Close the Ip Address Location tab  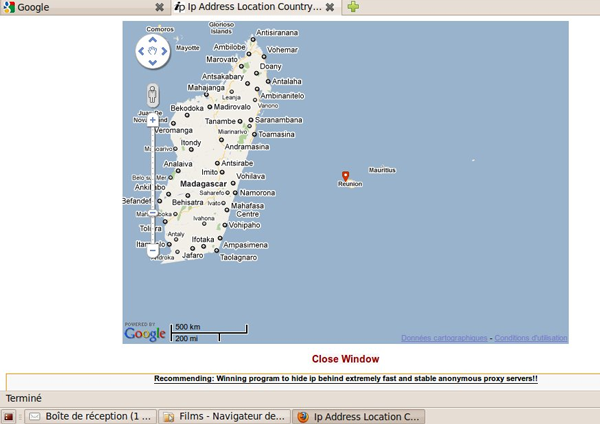(x=330, y=7)
